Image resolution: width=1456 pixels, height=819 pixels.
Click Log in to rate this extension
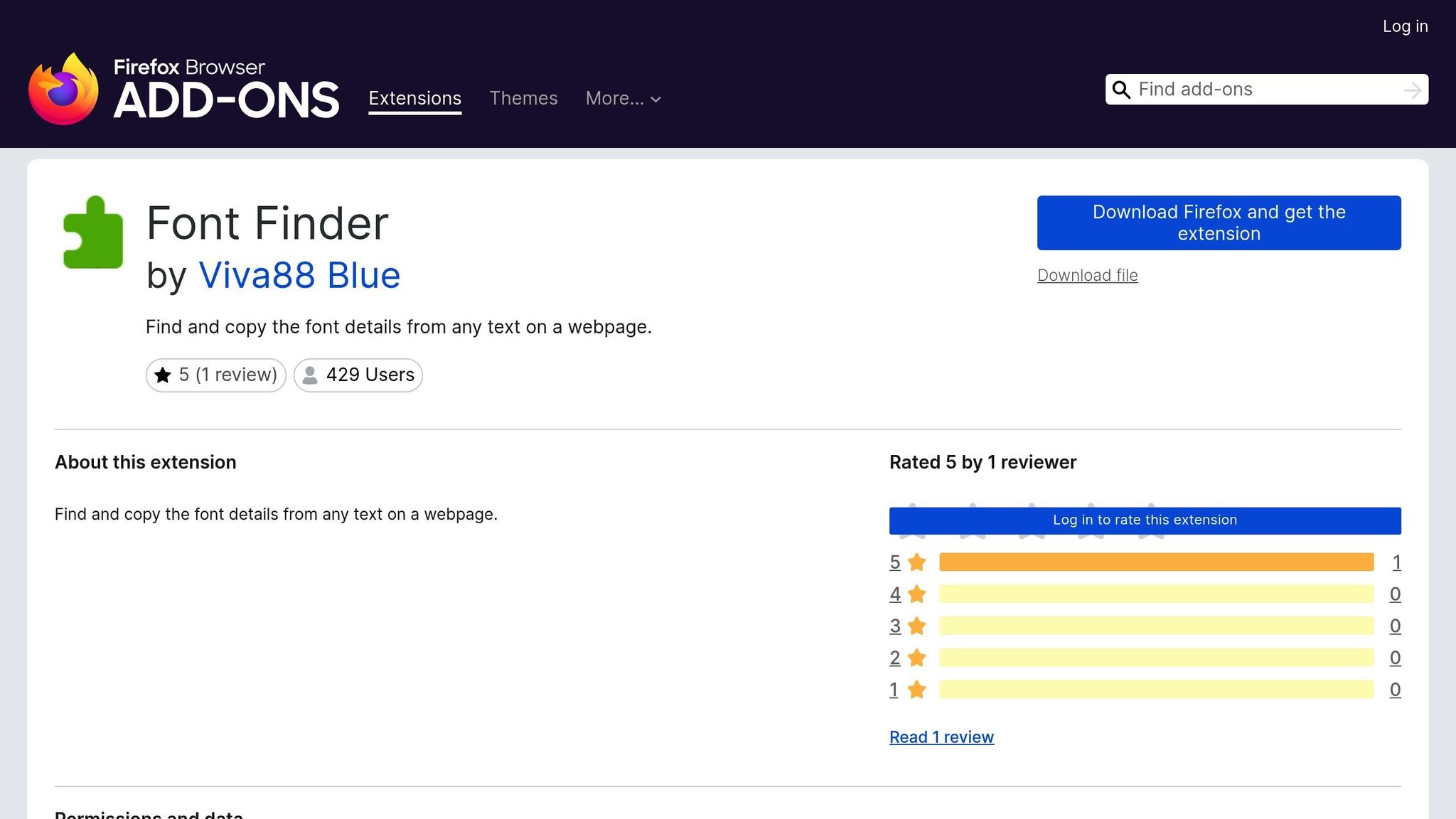(1145, 520)
